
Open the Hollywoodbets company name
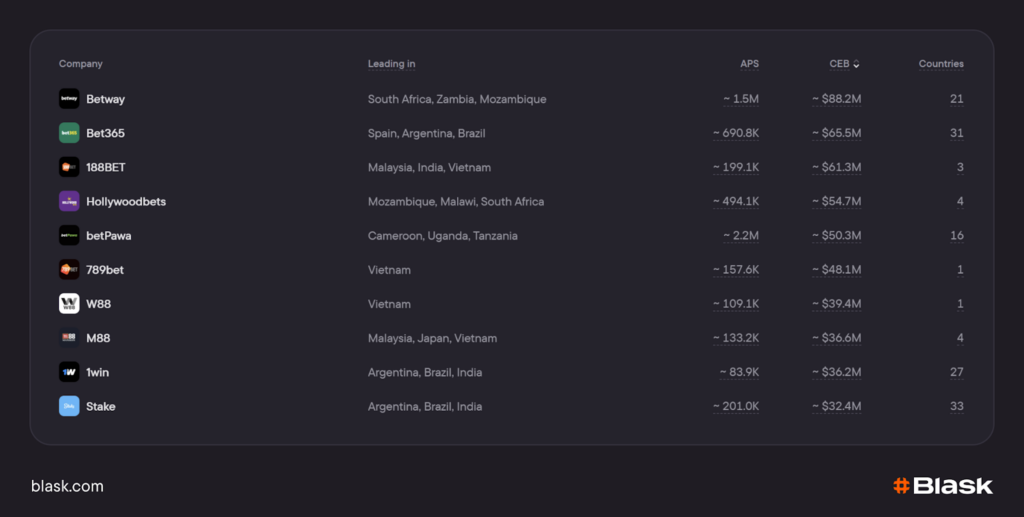coord(126,201)
